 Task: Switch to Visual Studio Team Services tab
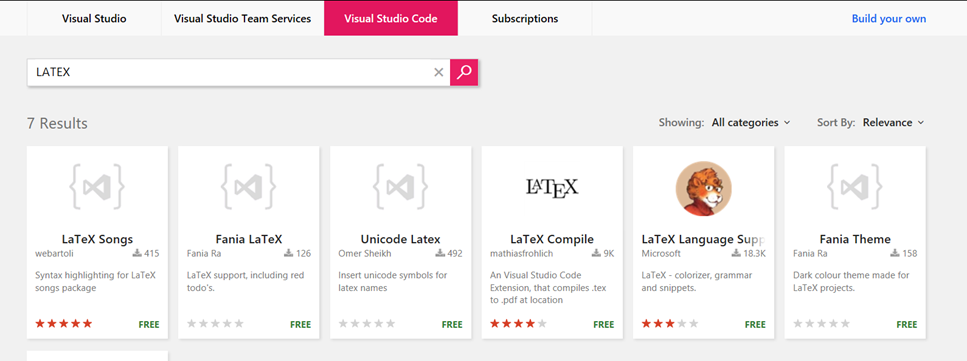242,19
